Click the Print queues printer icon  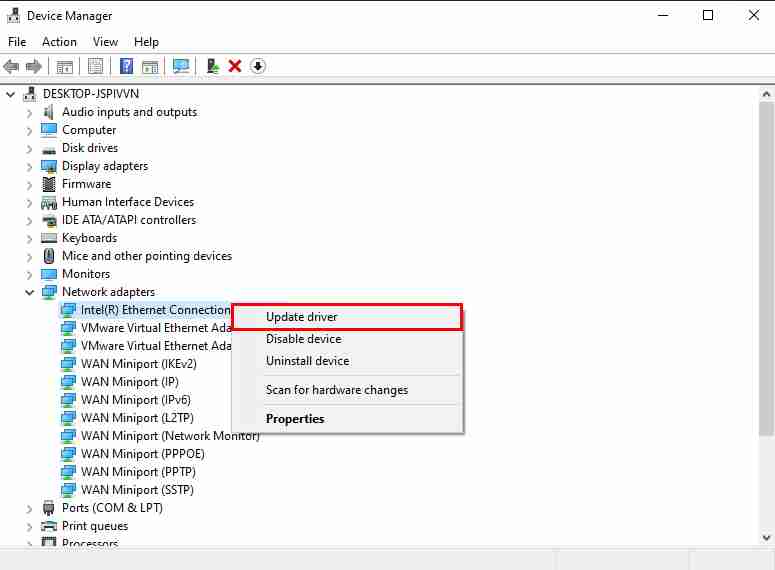pyautogui.click(x=49, y=526)
